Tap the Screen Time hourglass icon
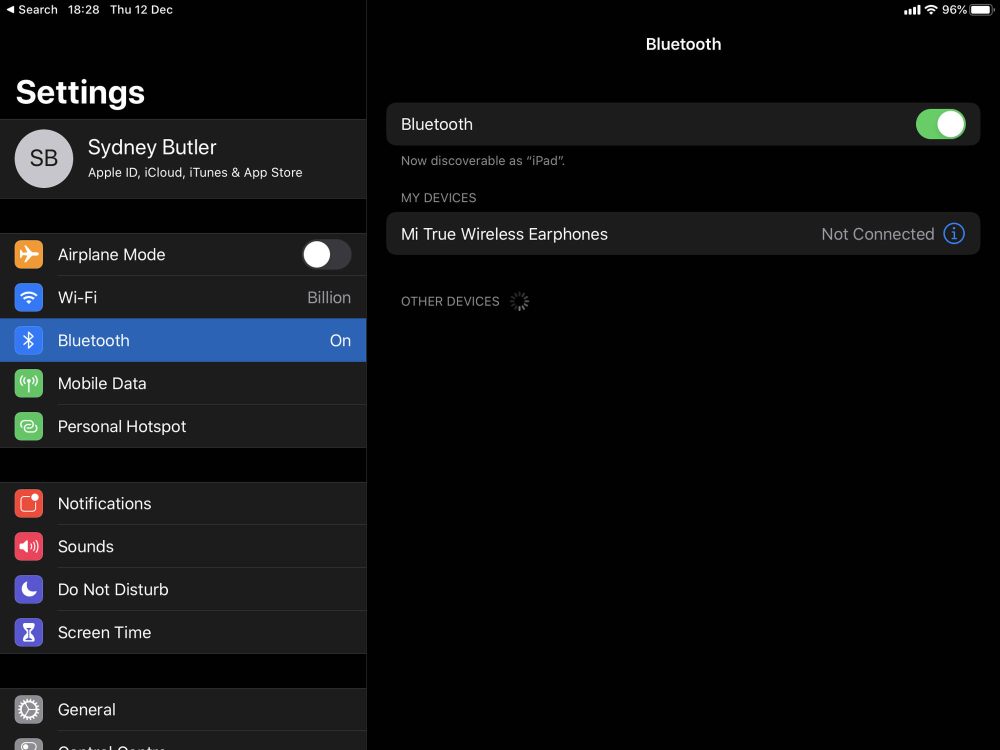The image size is (1000, 750). point(29,633)
